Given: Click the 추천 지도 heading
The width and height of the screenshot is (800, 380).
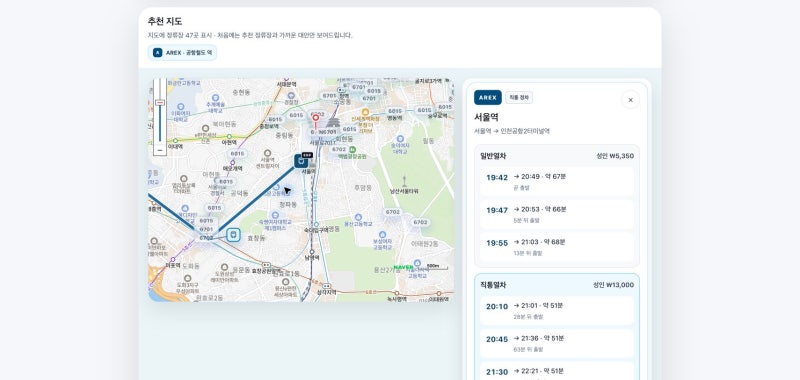Looking at the screenshot, I should (165, 21).
